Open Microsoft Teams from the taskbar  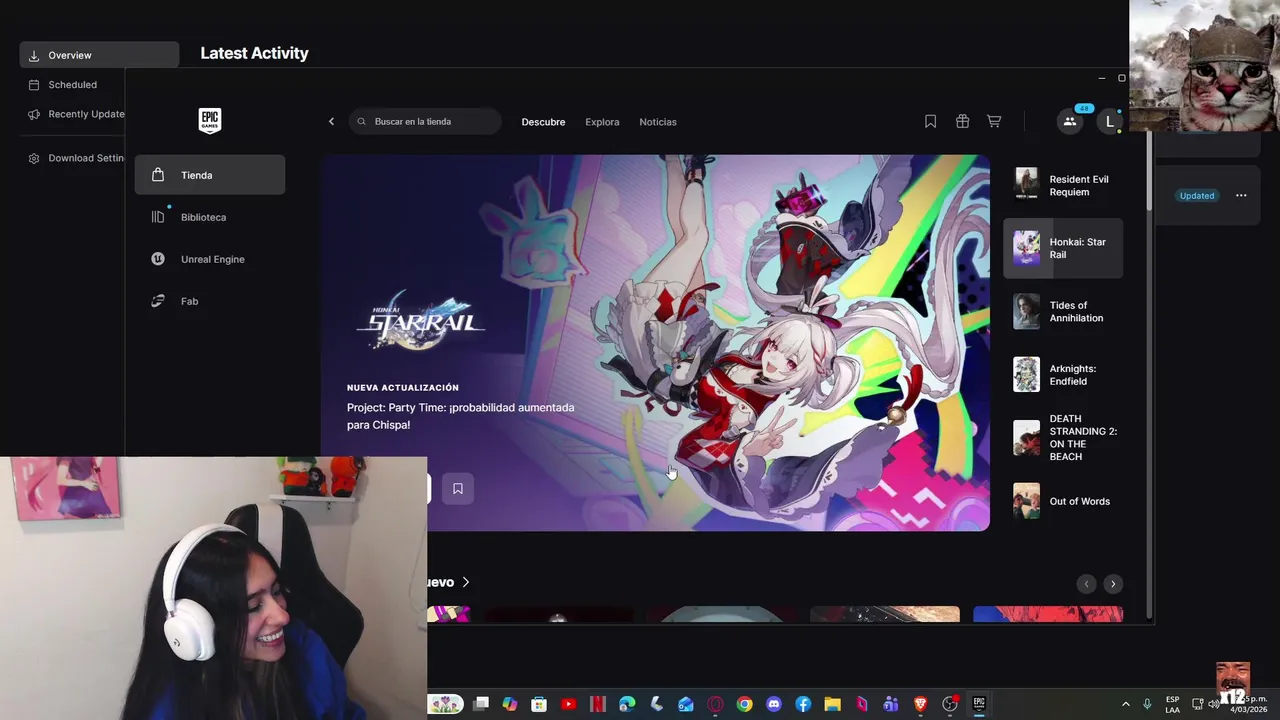click(x=890, y=704)
